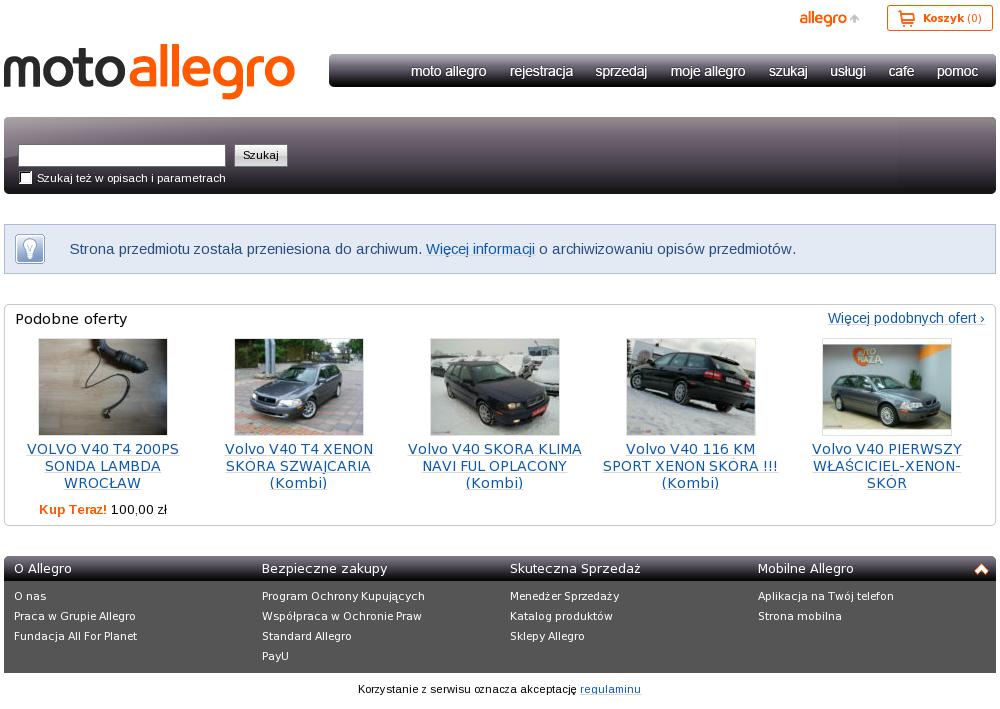Click the Szukaj search button
Viewport: 1000px width, 709px height.
click(261, 156)
